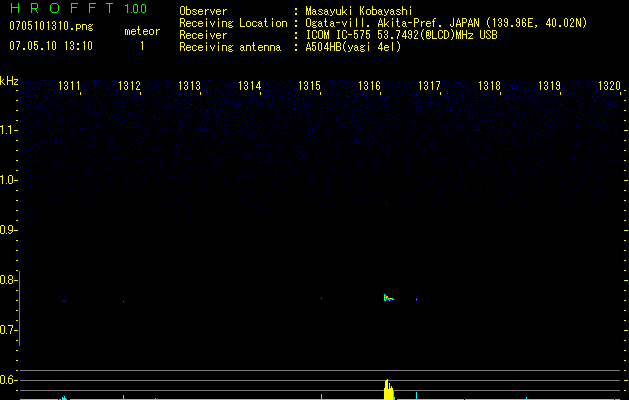Click the 1.0 kHz frequency label
The image size is (629, 400).
[8, 180]
